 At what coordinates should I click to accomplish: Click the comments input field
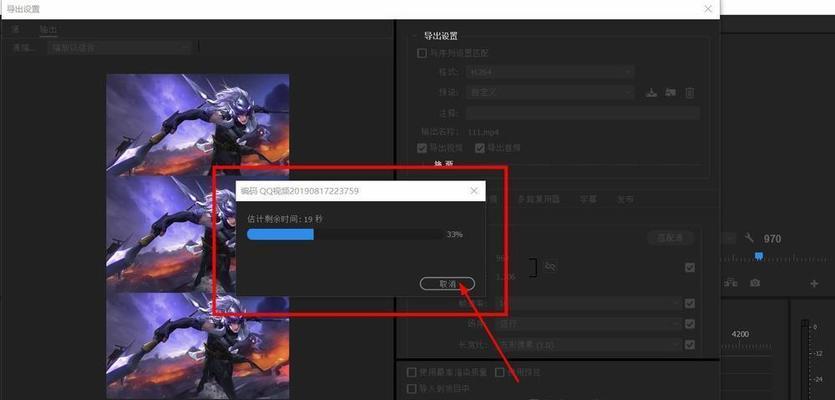(x=583, y=113)
